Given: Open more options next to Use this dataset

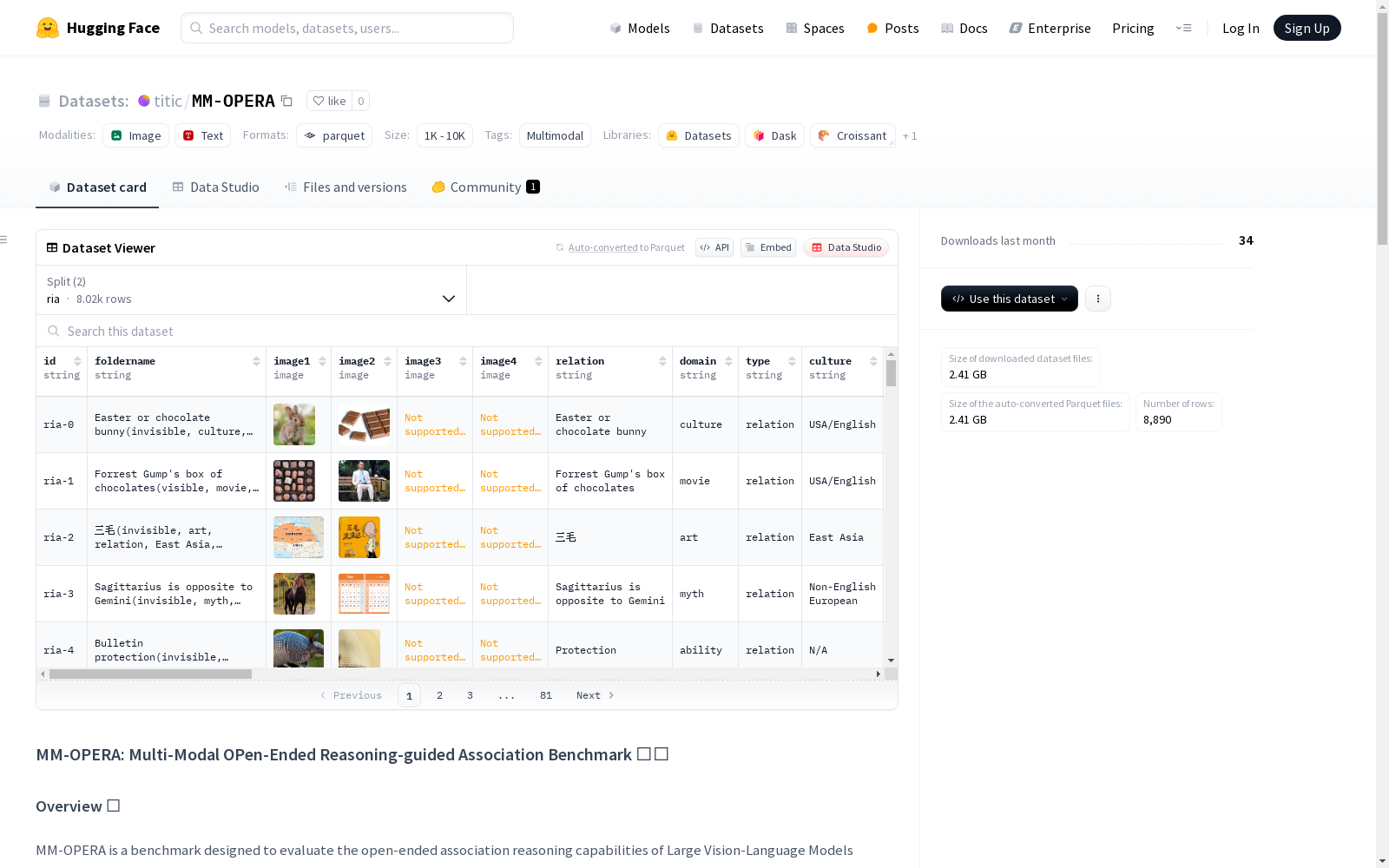Looking at the screenshot, I should click(1098, 299).
